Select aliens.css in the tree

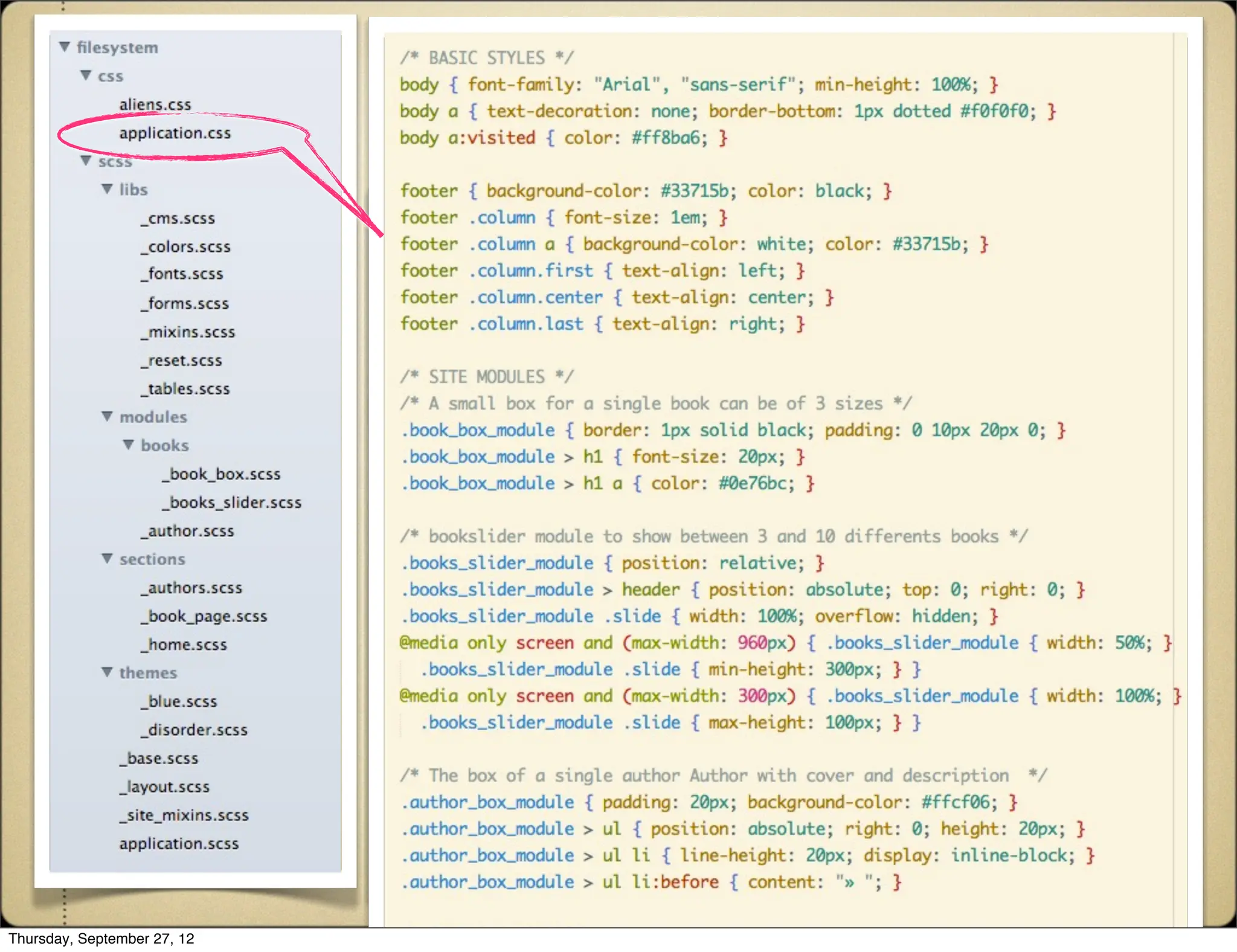(155, 105)
